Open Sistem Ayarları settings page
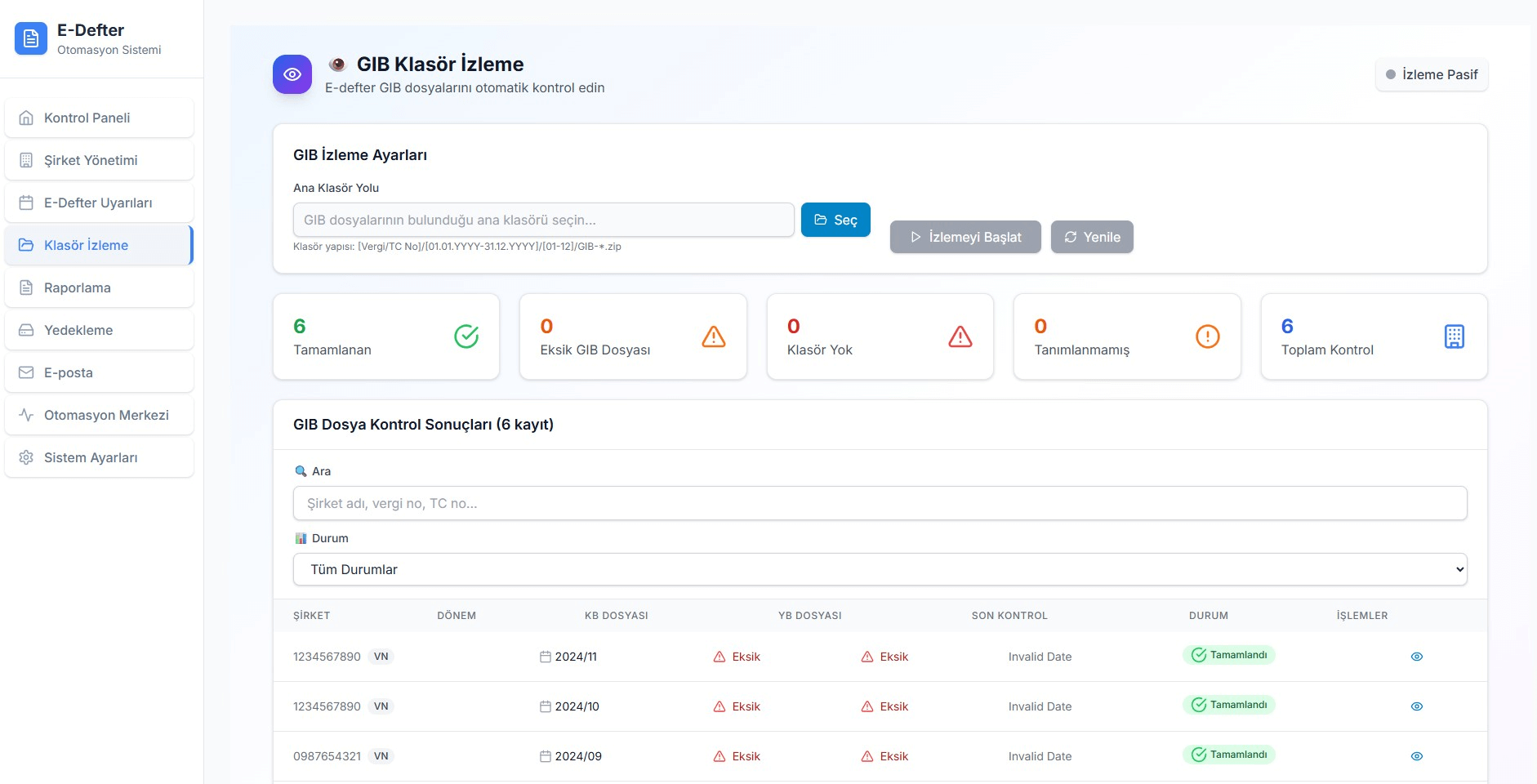The height and width of the screenshot is (784, 1537). tap(99, 457)
